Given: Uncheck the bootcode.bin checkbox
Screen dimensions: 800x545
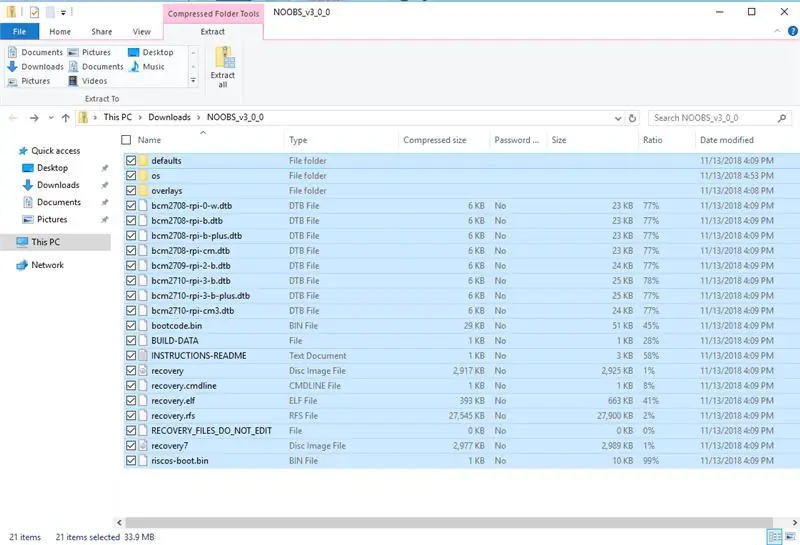Looking at the screenshot, I should pyautogui.click(x=131, y=326).
